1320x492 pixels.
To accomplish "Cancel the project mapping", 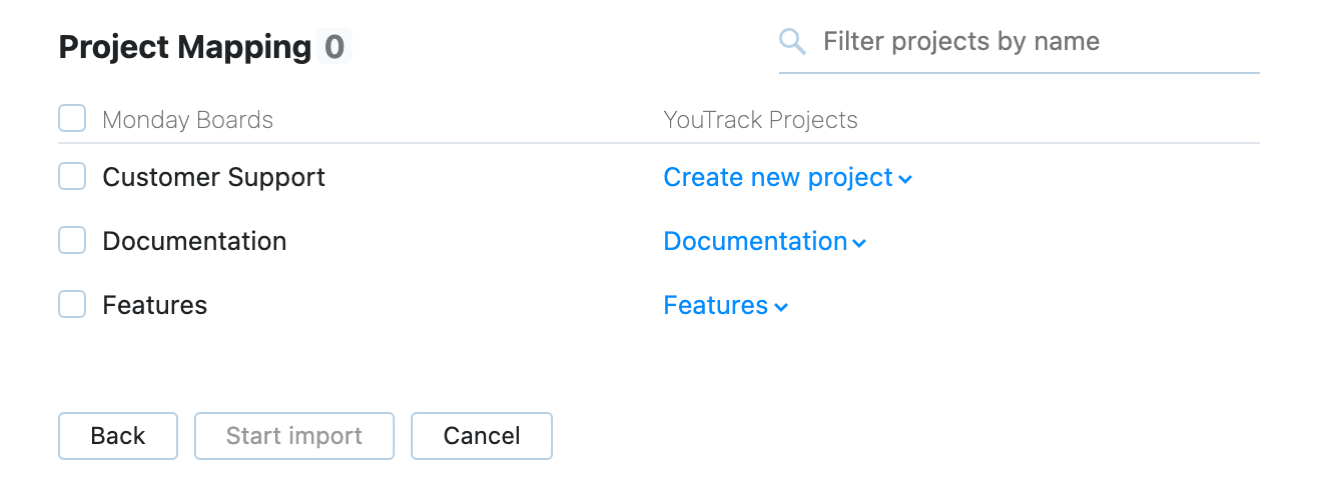I will point(482,436).
